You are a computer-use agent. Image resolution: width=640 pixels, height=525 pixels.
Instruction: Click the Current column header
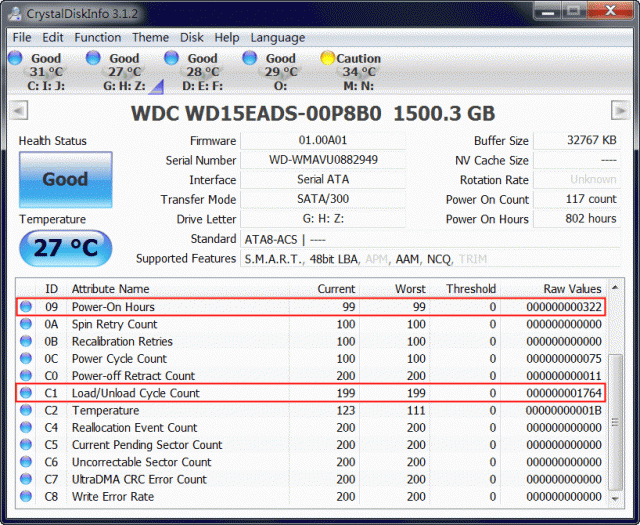pos(336,289)
